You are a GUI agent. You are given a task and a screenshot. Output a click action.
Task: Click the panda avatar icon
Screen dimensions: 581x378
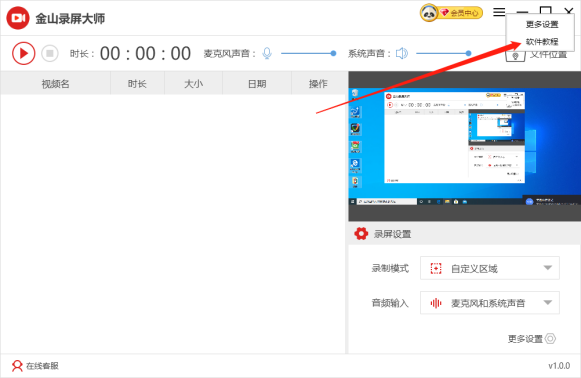[429, 13]
